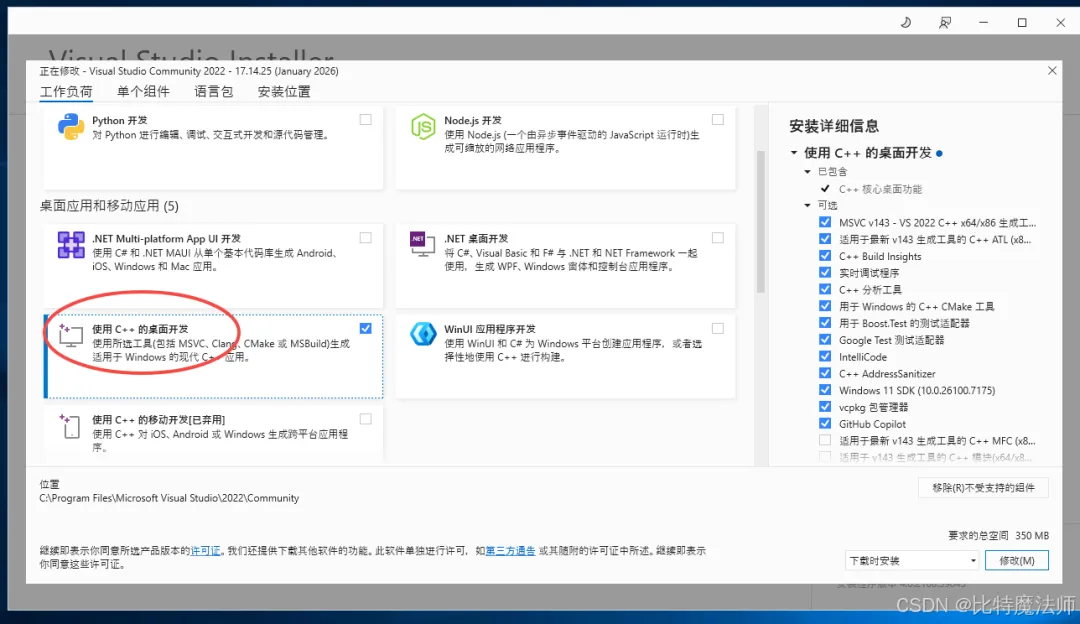Click the C++ desktop development workload icon
The height and width of the screenshot is (624, 1080).
[x=71, y=335]
